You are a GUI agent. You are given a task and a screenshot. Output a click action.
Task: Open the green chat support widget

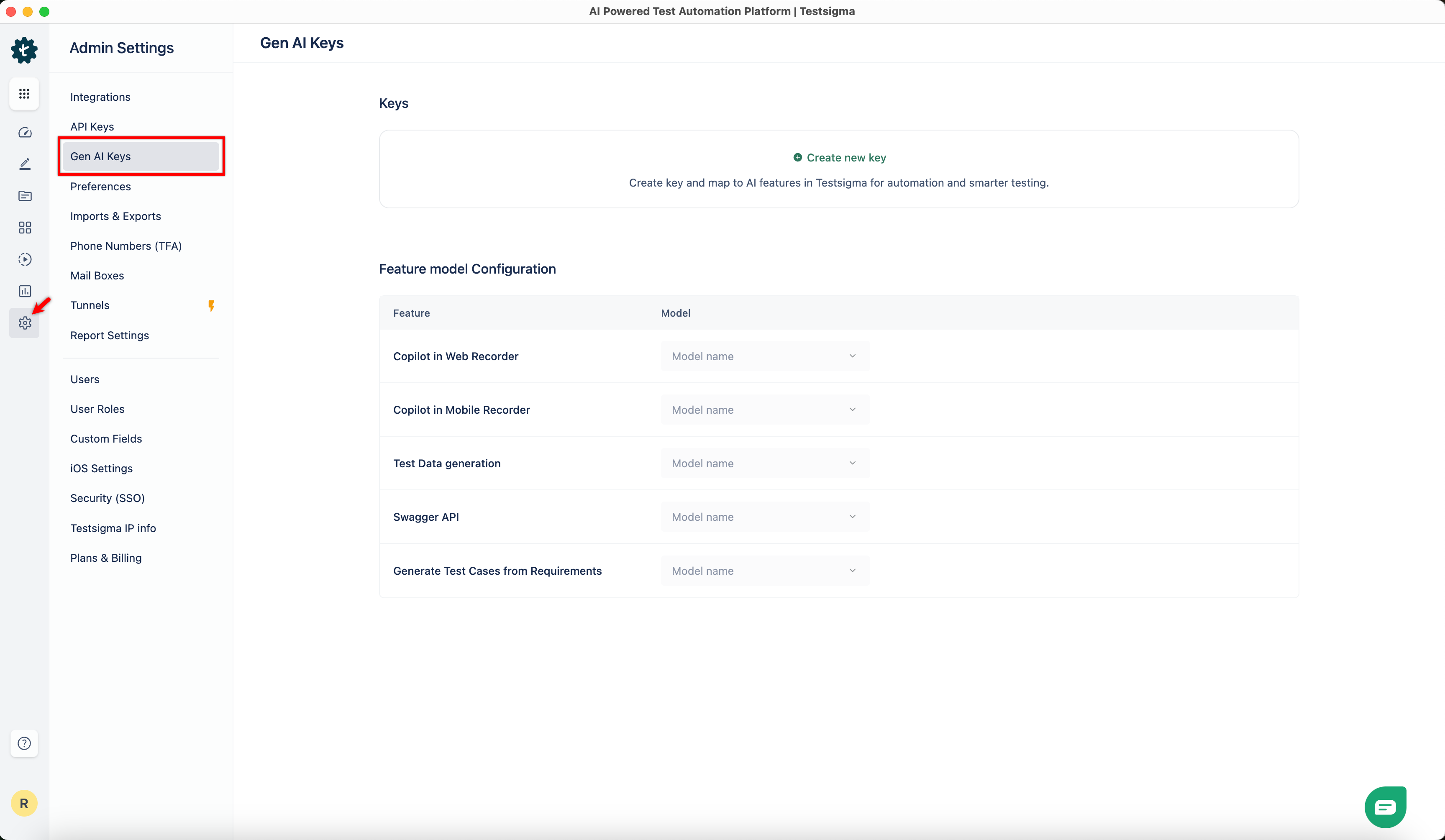(1385, 807)
